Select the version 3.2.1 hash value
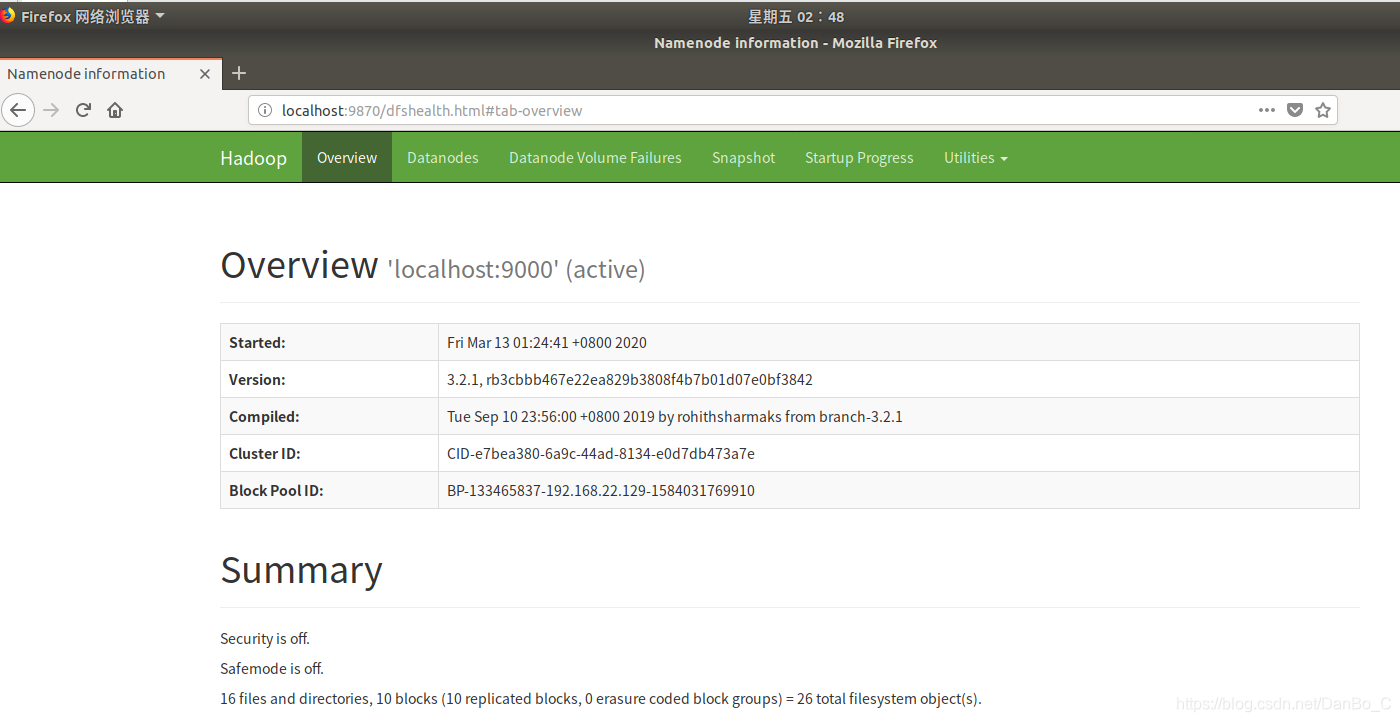The height and width of the screenshot is (722, 1400). click(630, 380)
